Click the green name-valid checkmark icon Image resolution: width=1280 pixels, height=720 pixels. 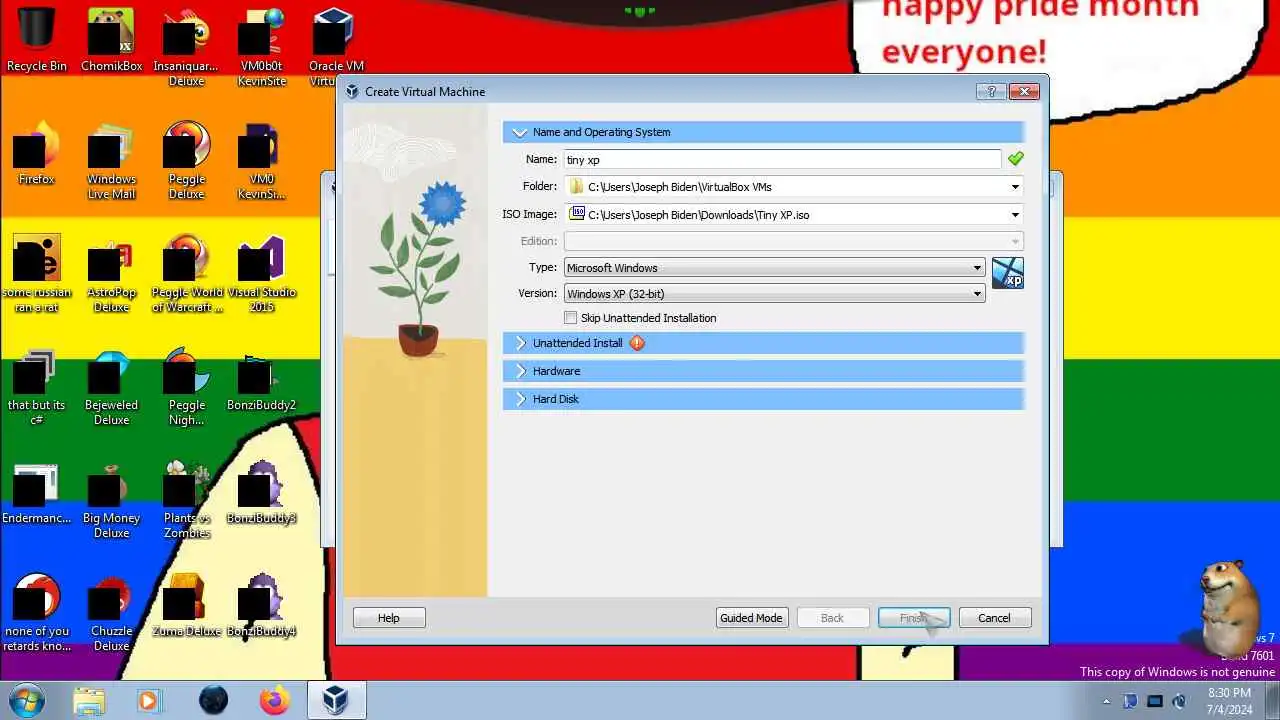1015,159
